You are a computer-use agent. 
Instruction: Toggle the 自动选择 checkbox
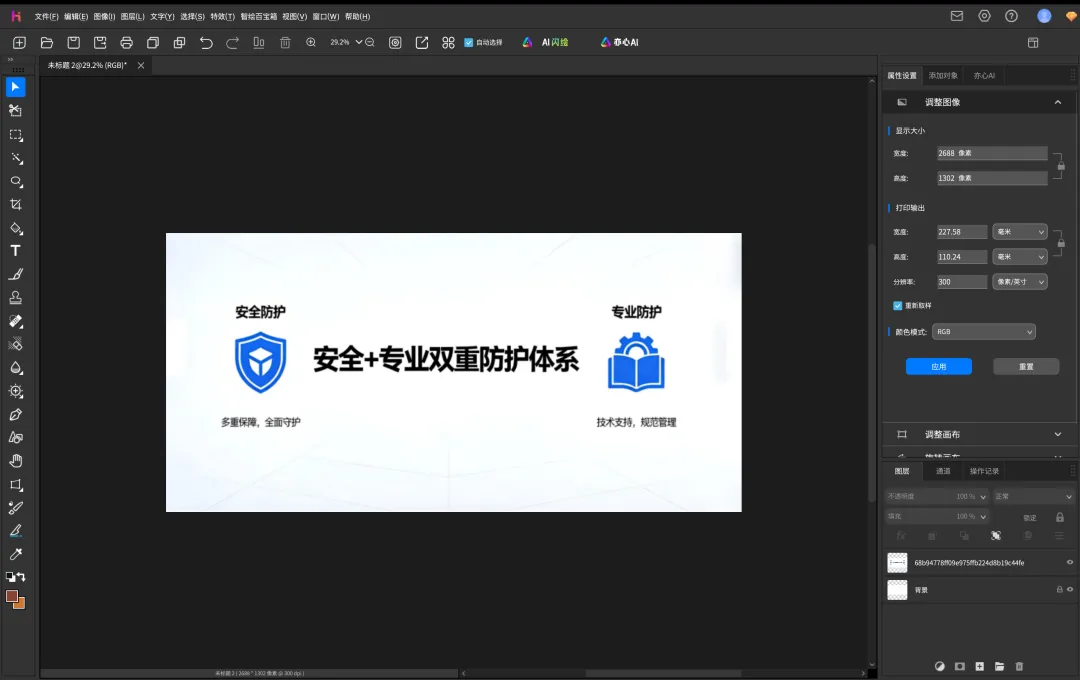469,43
